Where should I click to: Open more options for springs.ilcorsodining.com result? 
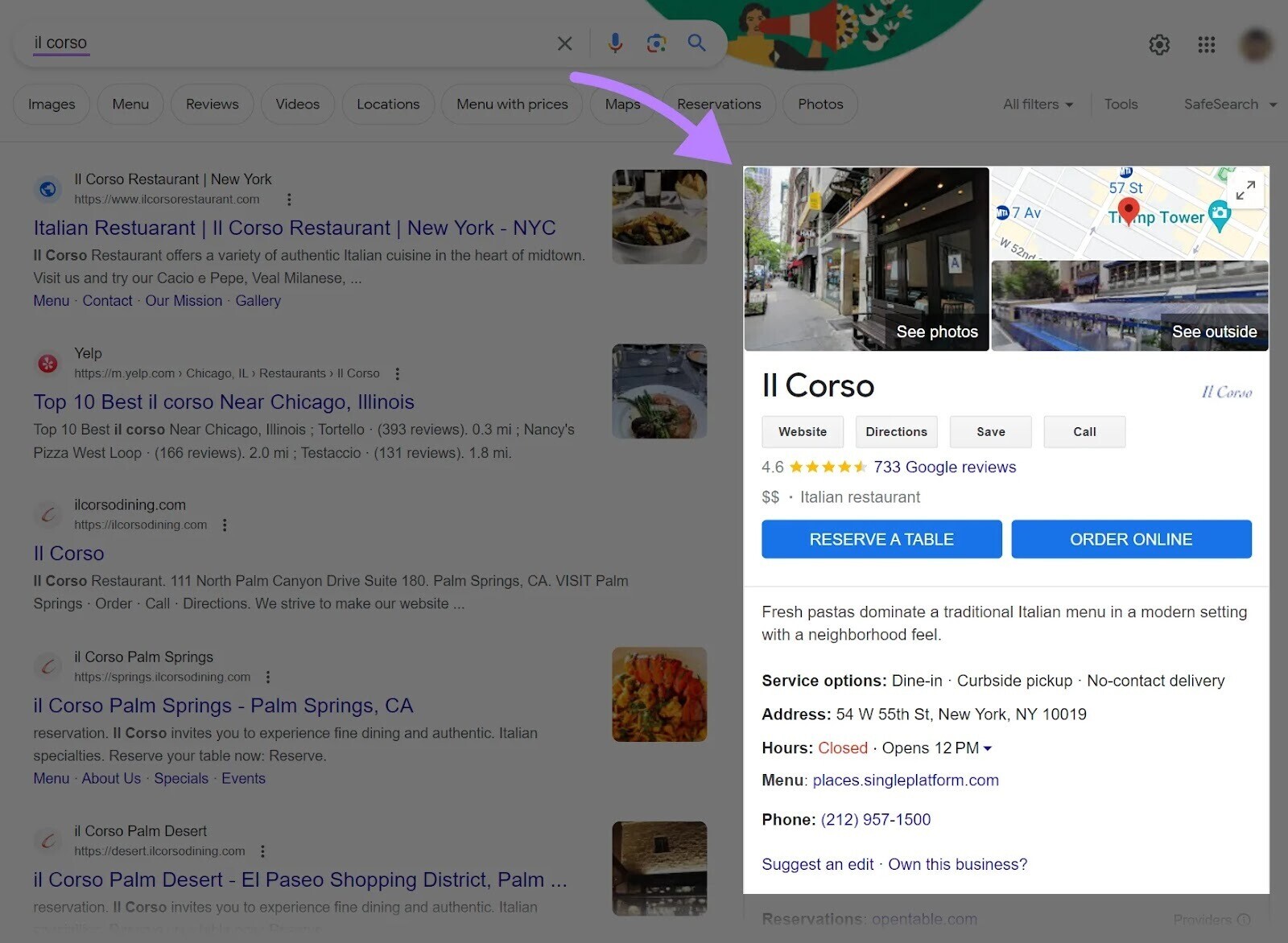coord(268,677)
